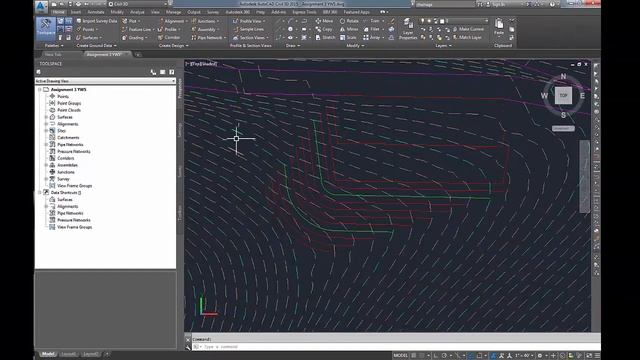Click Match Layer button
The height and width of the screenshot is (360, 640).
point(467,37)
